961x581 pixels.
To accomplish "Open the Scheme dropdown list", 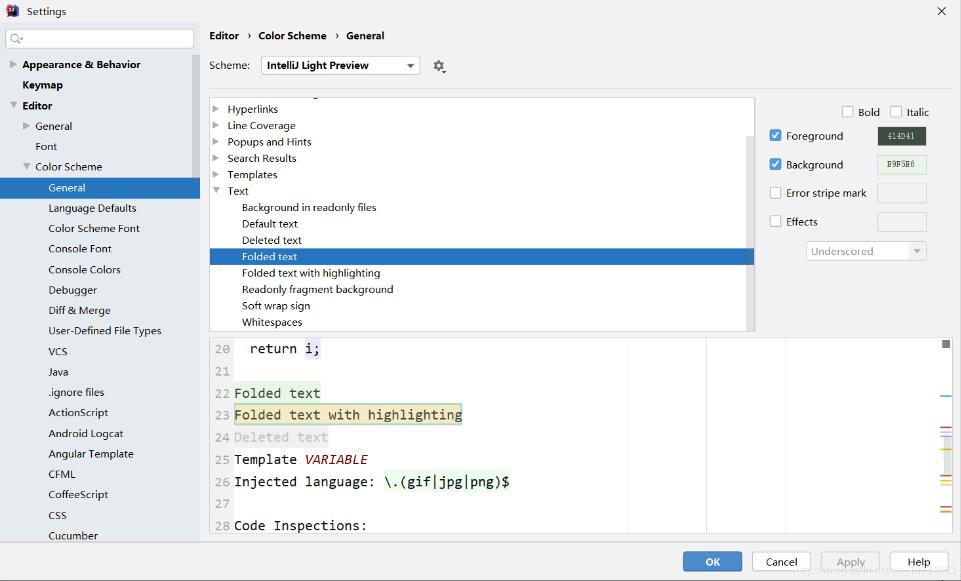I will (x=340, y=66).
